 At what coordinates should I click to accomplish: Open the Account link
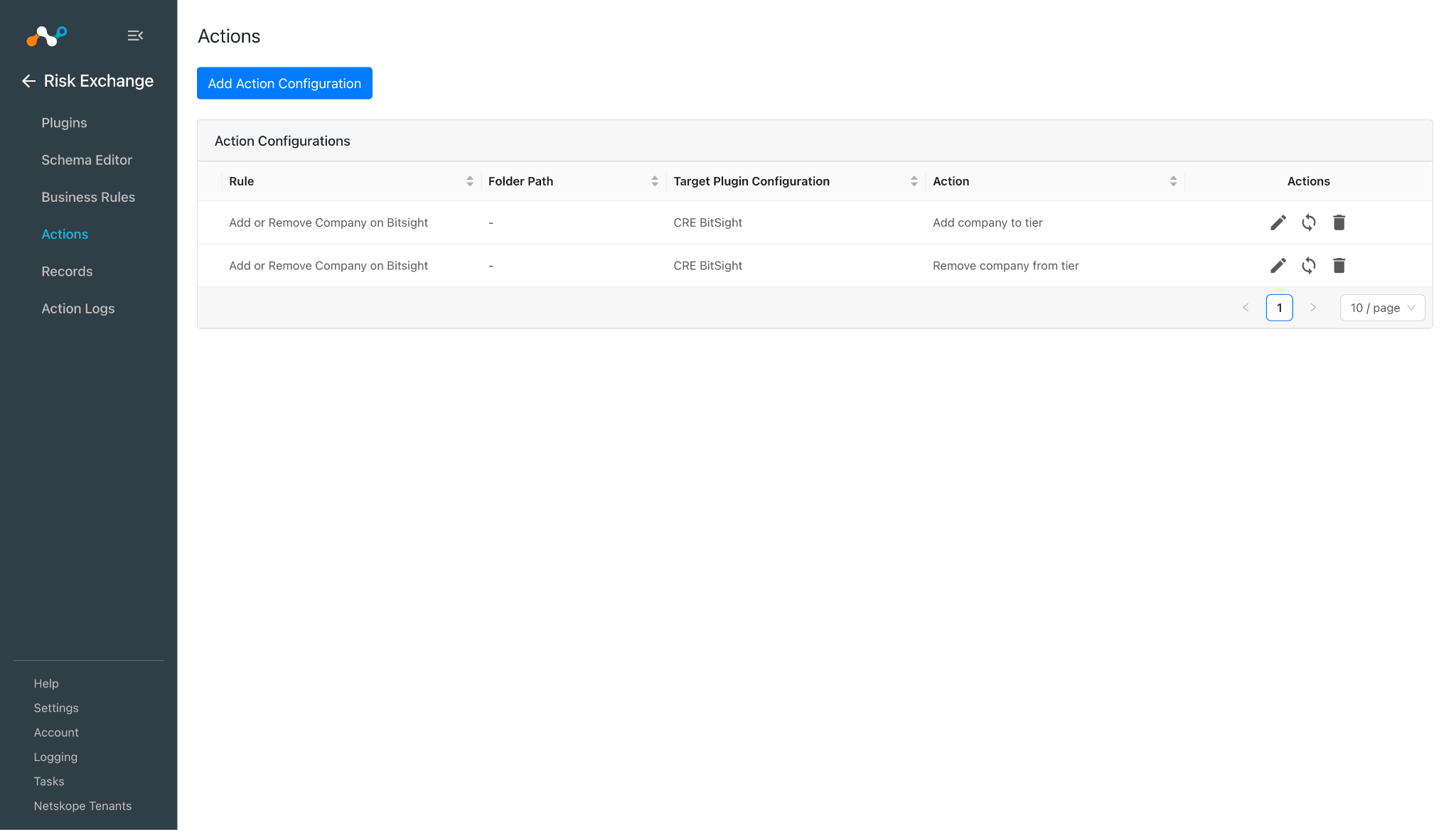pyautogui.click(x=56, y=733)
